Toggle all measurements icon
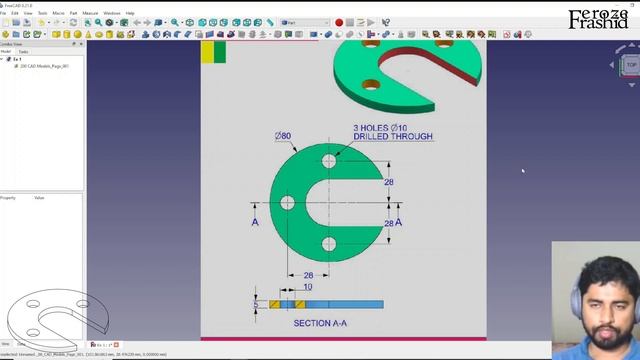The height and width of the screenshot is (360, 640). [x=471, y=35]
